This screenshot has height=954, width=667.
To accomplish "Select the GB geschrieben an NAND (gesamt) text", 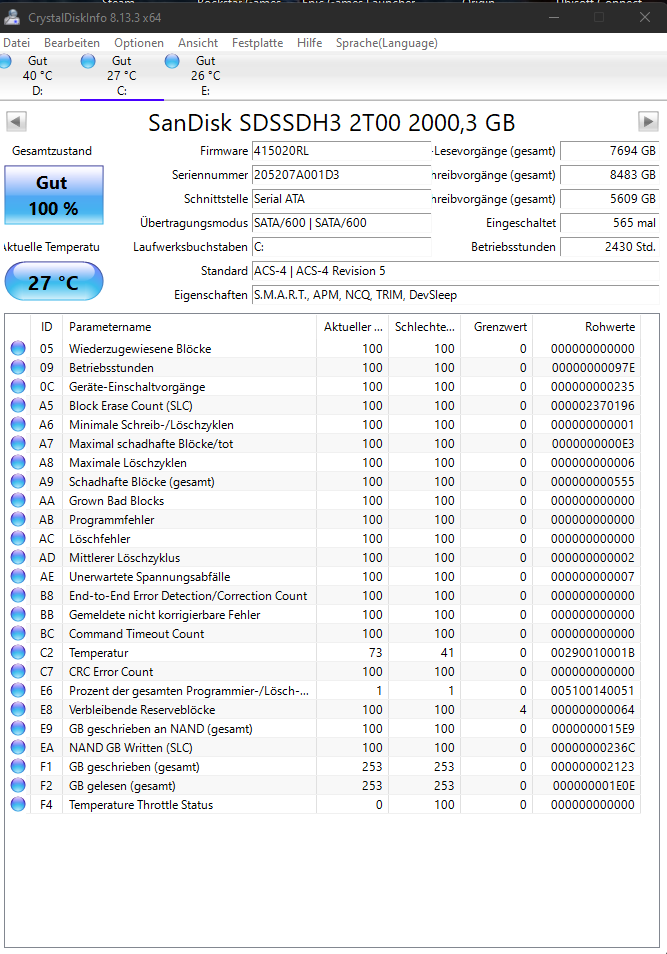I will [x=161, y=728].
